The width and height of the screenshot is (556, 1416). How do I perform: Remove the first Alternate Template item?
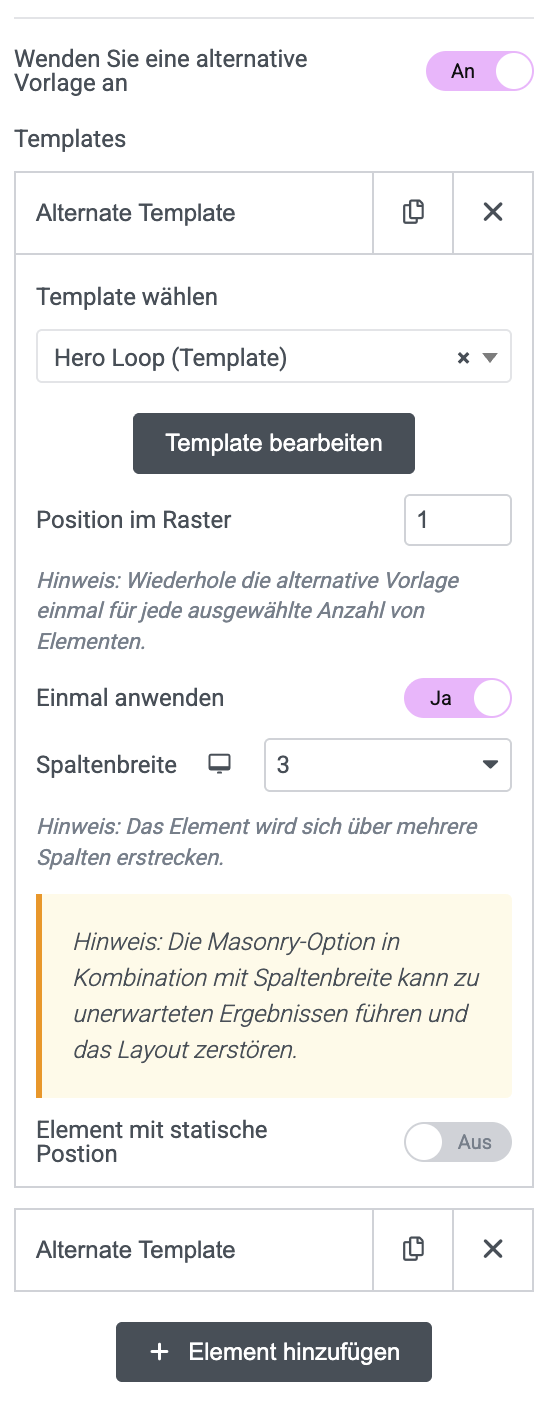tap(493, 212)
